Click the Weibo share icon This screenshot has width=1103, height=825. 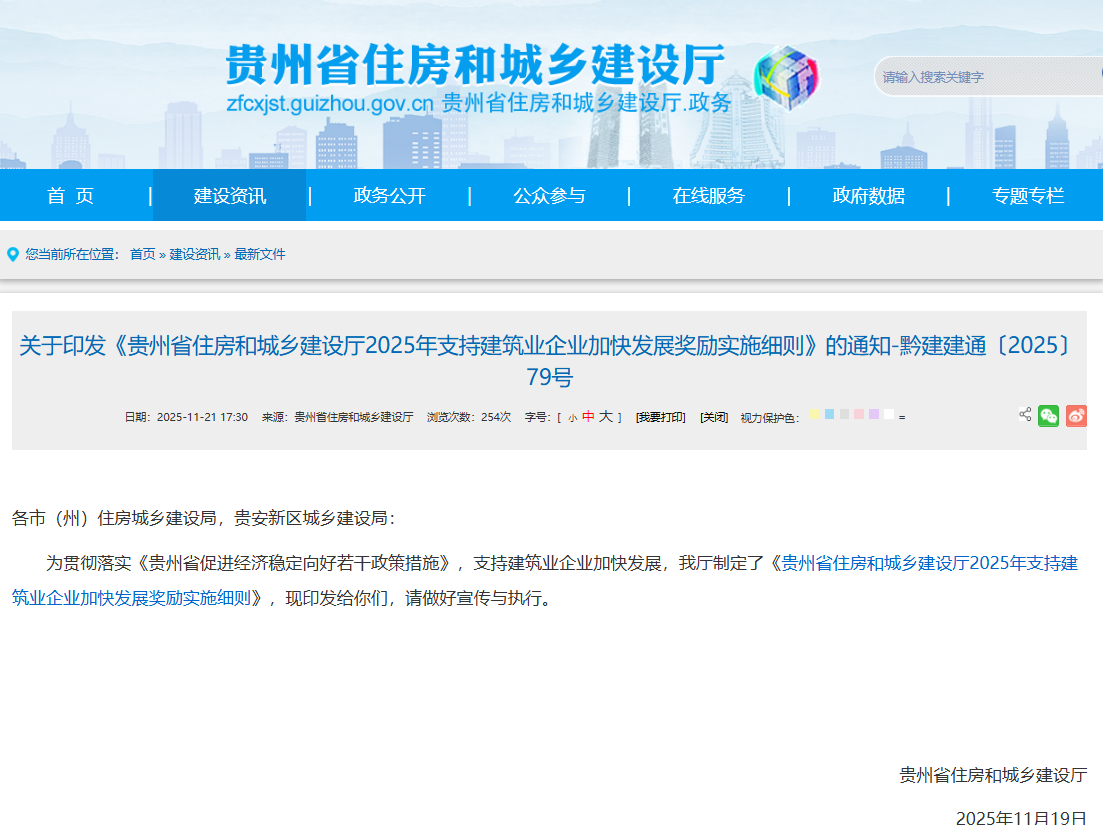point(1076,416)
